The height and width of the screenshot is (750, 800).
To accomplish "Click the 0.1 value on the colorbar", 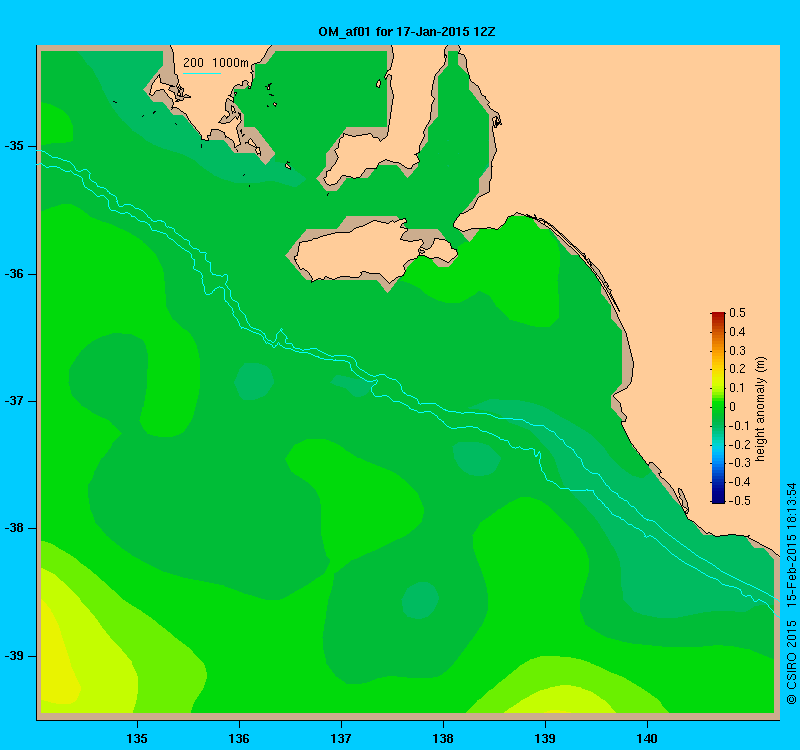I will [737, 388].
